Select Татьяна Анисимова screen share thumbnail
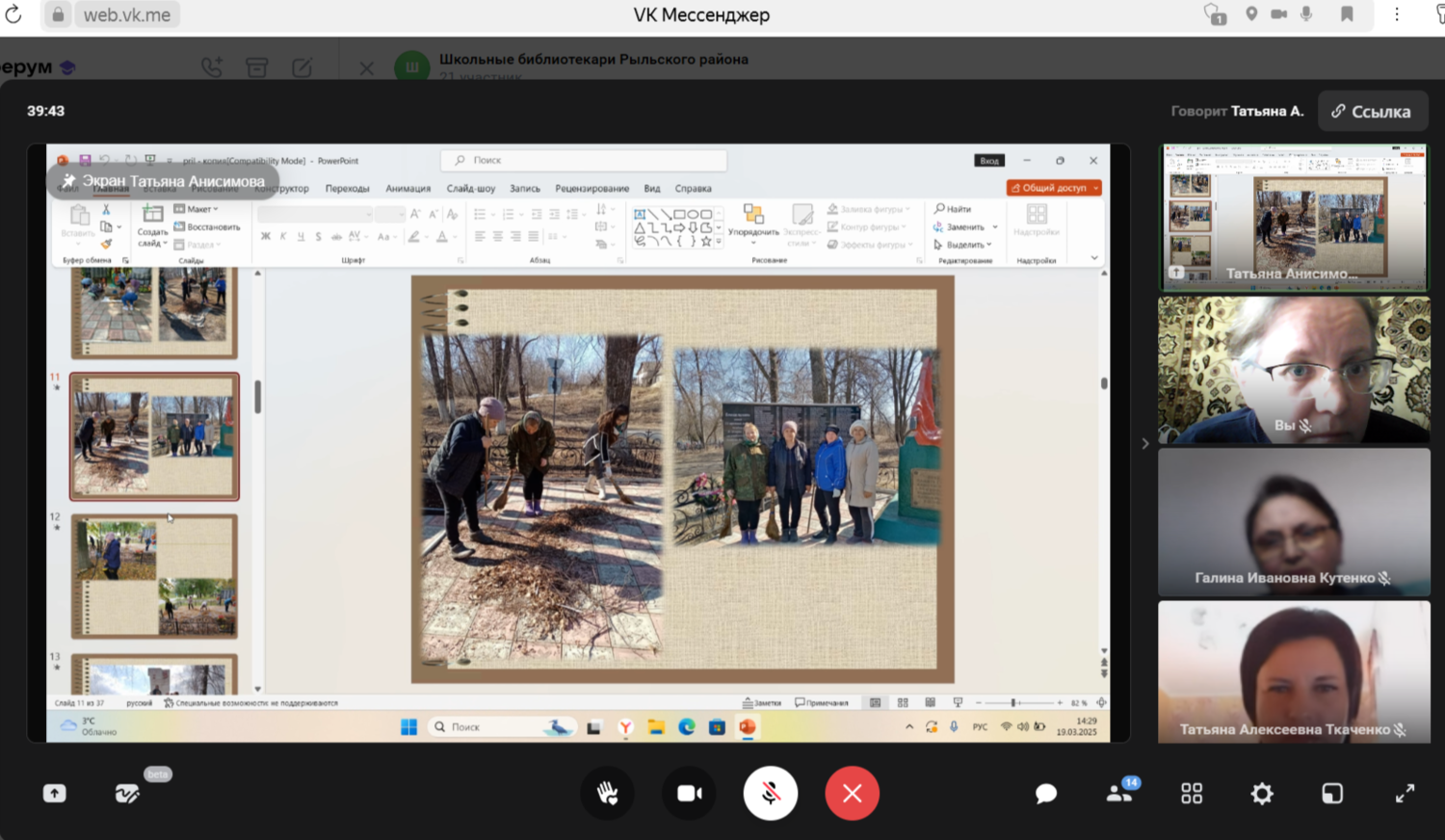The image size is (1445, 840). (x=1294, y=217)
